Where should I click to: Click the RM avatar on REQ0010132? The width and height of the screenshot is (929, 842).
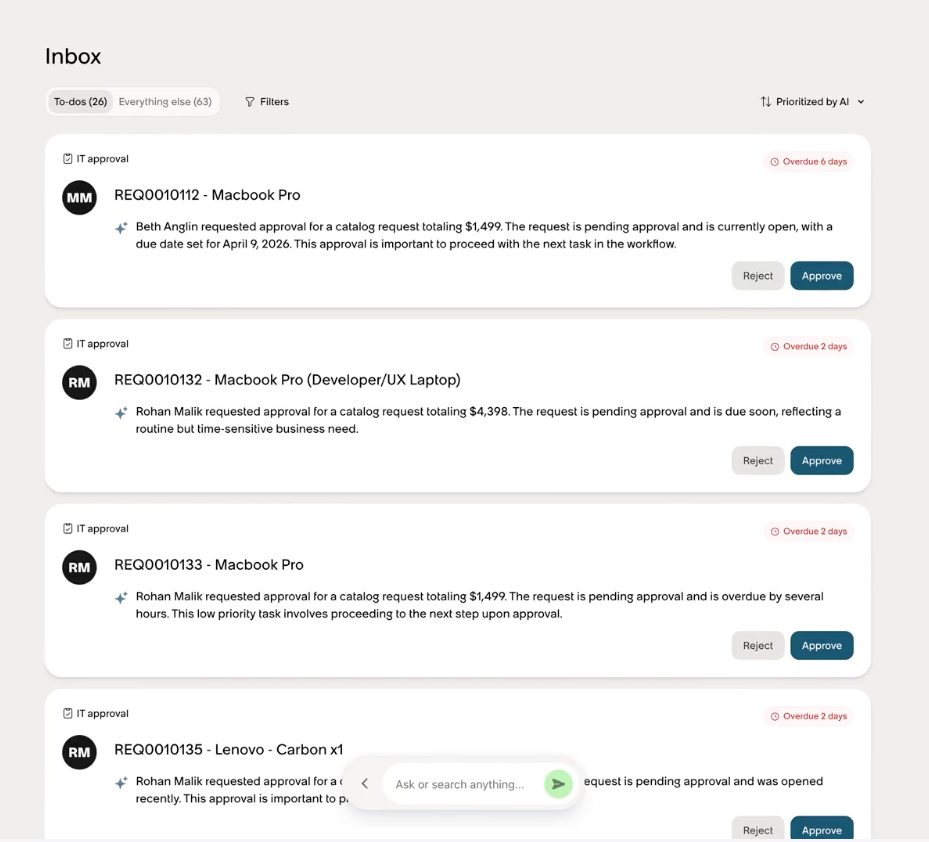click(79, 382)
